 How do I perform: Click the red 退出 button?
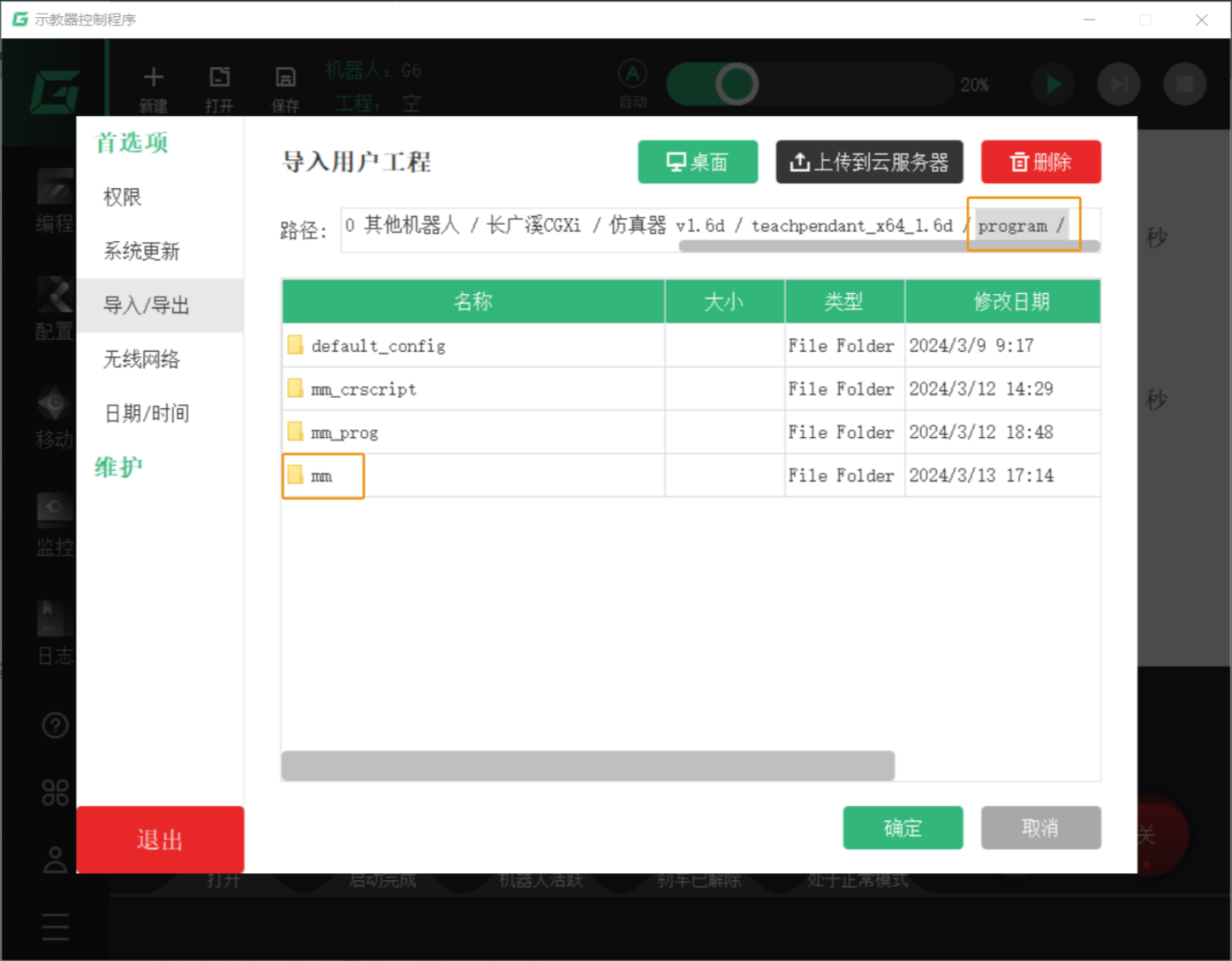coord(160,840)
